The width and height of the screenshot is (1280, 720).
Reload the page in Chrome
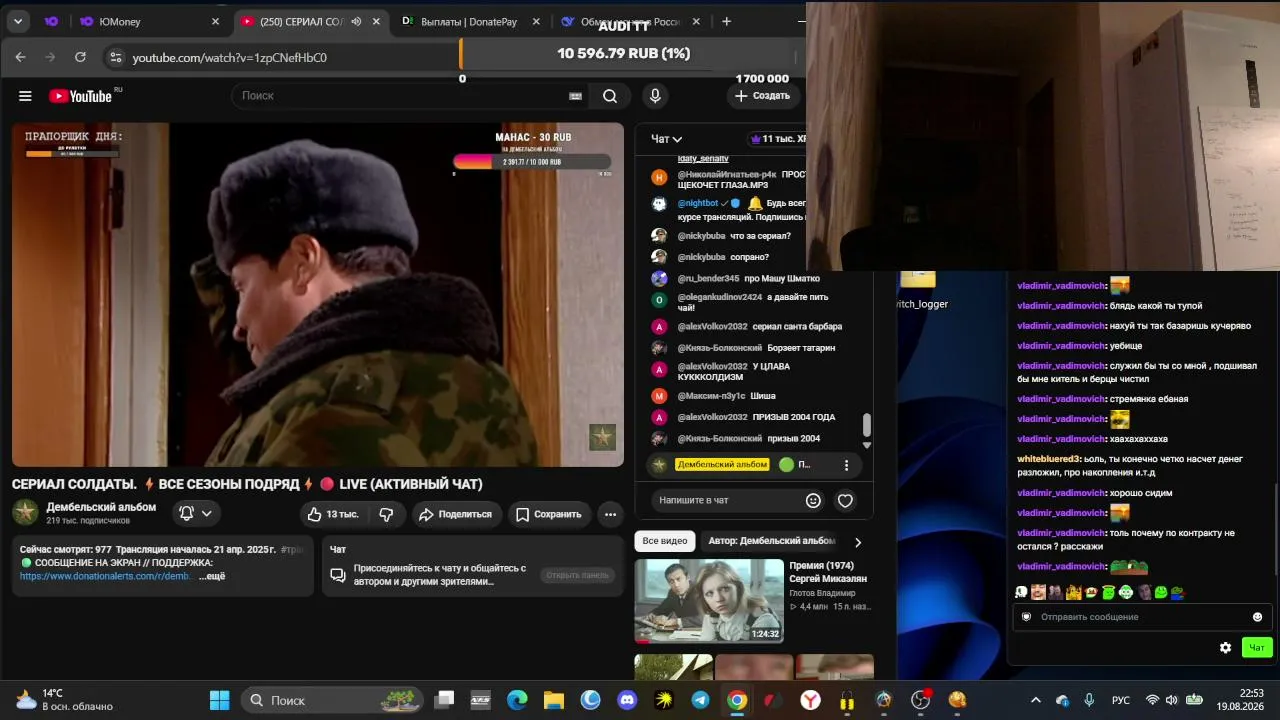point(80,57)
